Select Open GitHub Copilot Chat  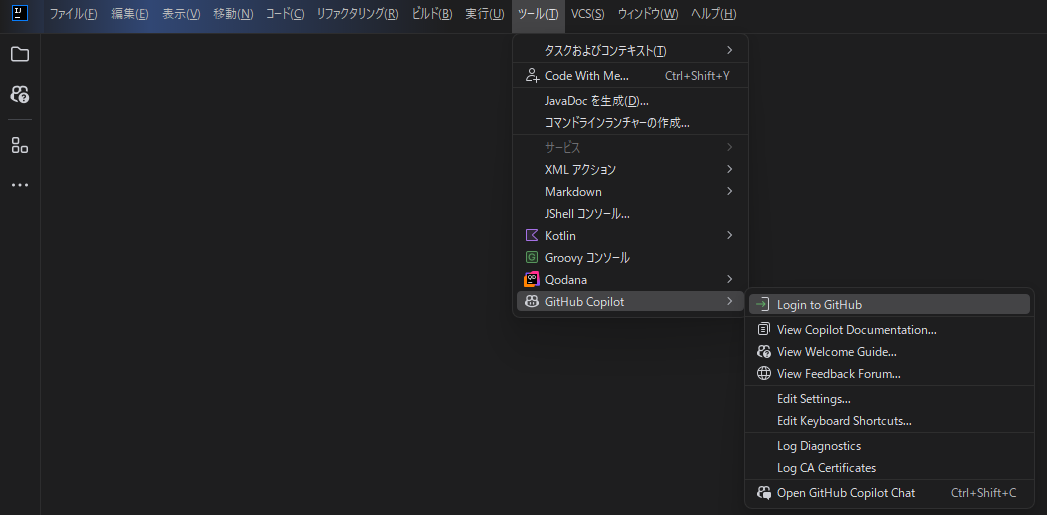point(889,493)
